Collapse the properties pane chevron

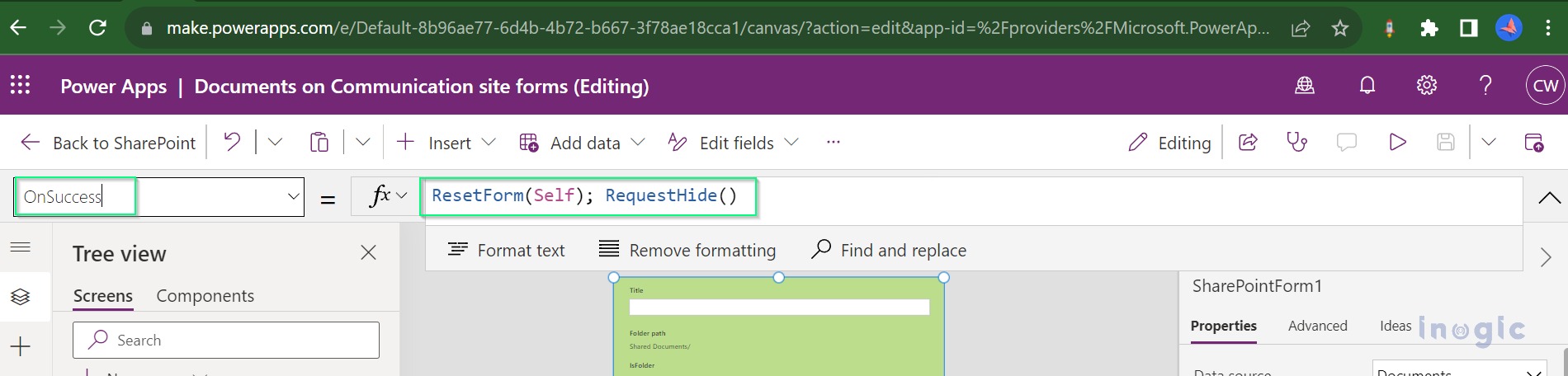[x=1546, y=257]
